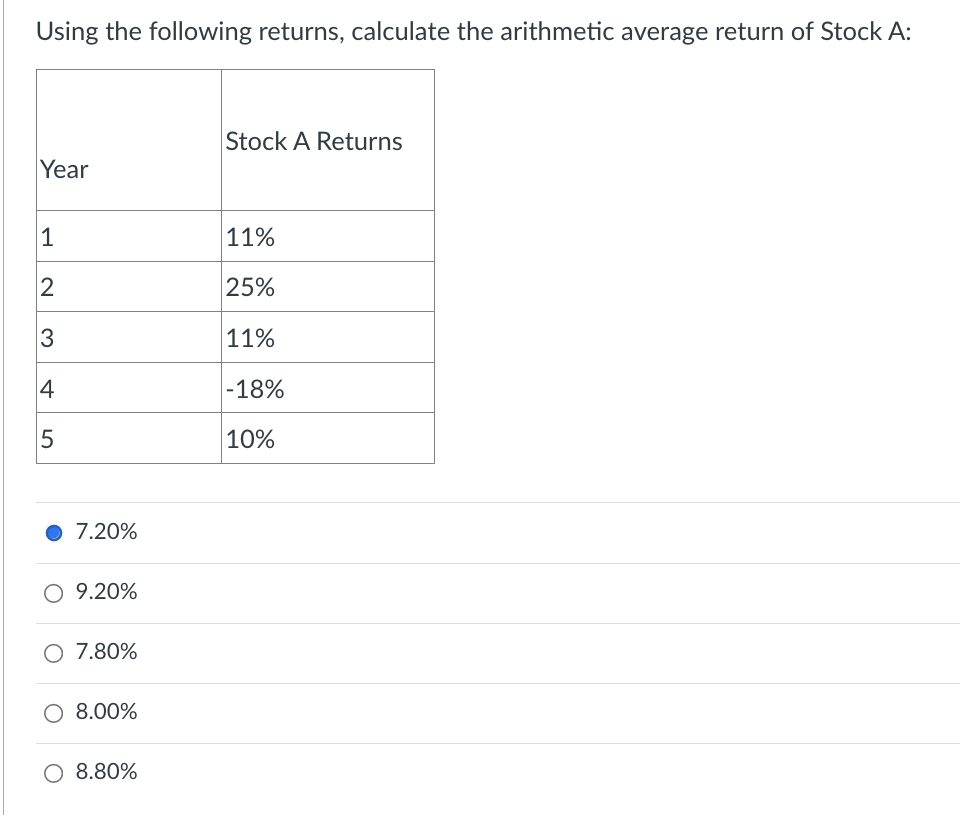The width and height of the screenshot is (960, 815).
Task: Click the arithmetic average return question text
Action: pyautogui.click(x=474, y=31)
